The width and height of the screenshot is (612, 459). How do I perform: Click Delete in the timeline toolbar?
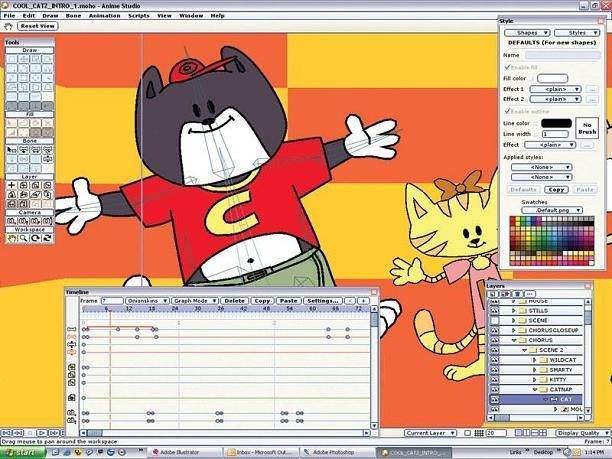(x=235, y=301)
